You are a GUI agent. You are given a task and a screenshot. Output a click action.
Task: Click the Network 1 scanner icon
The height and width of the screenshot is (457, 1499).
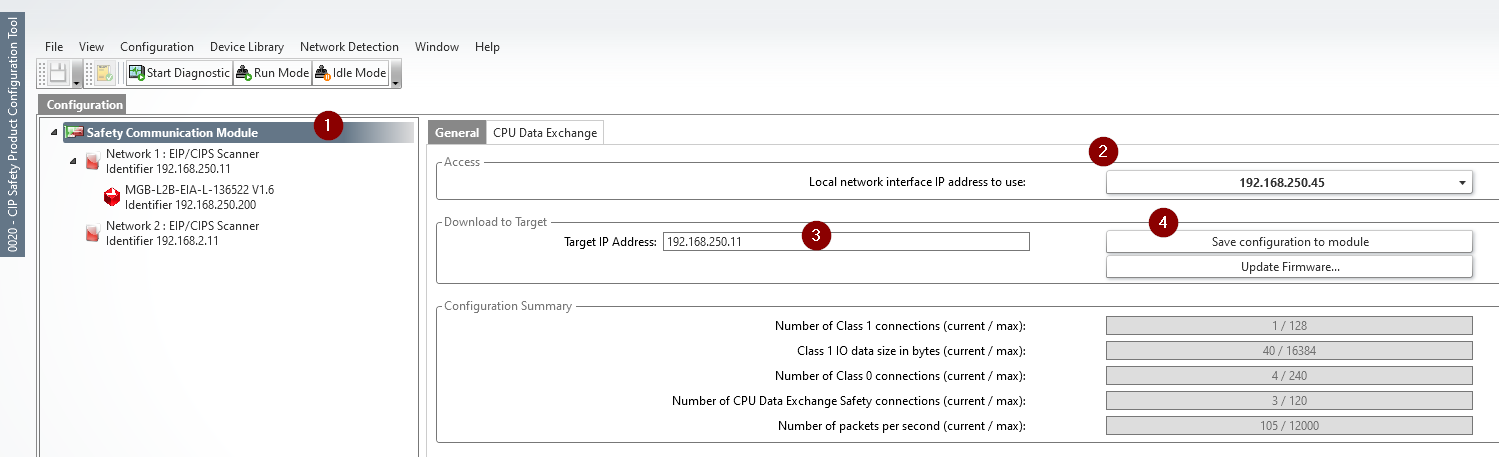(92, 161)
